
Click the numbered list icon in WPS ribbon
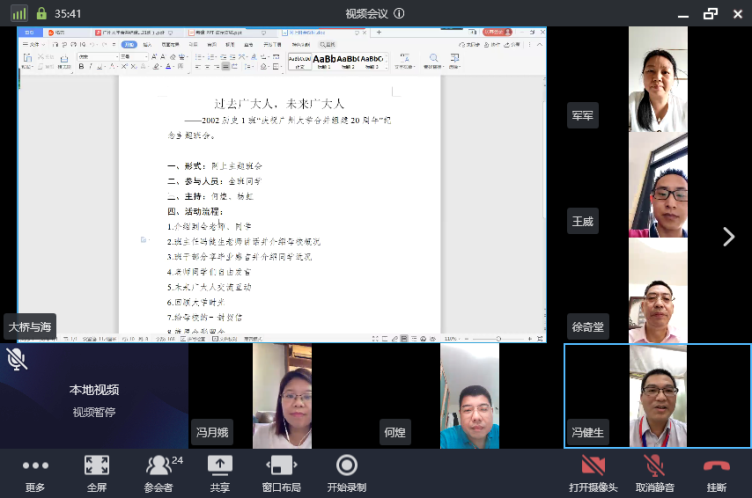[x=211, y=57]
